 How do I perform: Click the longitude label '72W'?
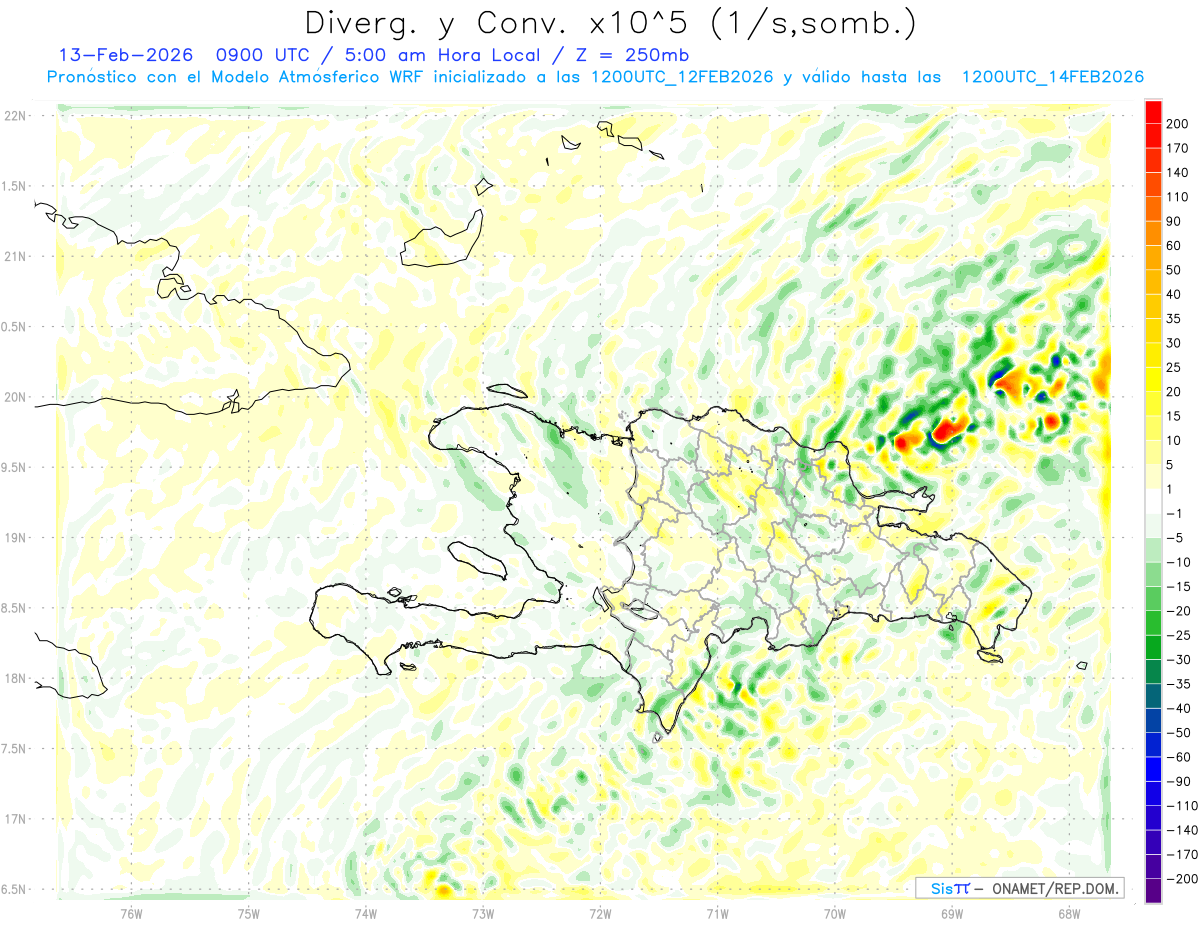pyautogui.click(x=600, y=912)
